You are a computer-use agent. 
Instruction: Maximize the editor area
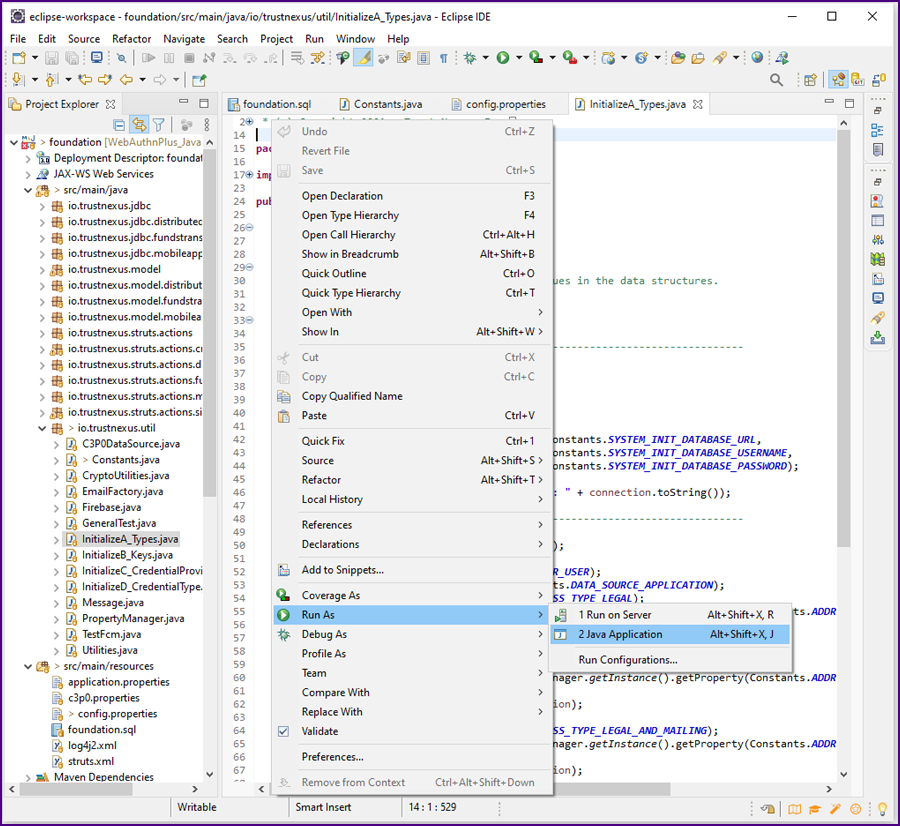[x=849, y=103]
